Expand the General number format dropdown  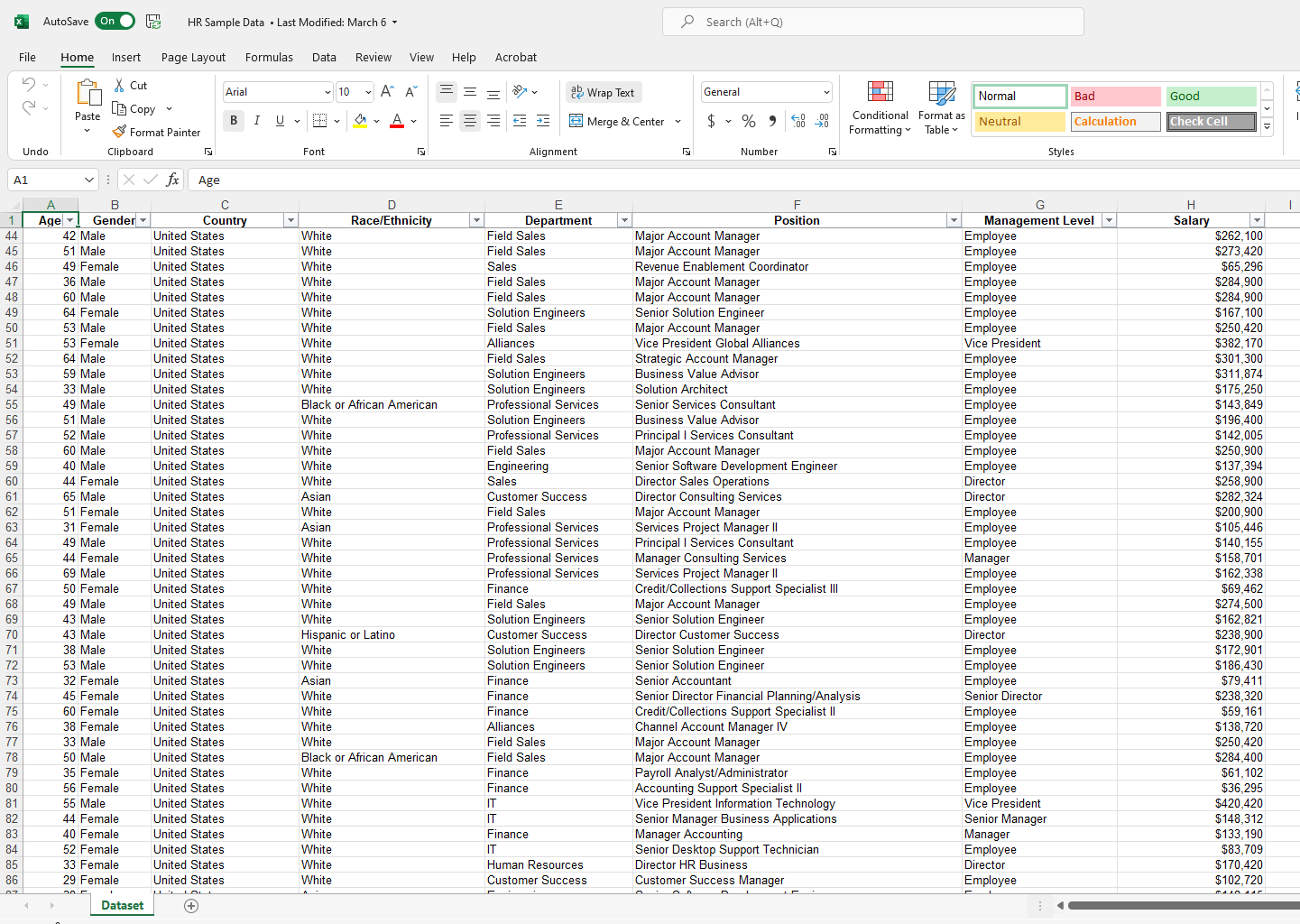(826, 92)
